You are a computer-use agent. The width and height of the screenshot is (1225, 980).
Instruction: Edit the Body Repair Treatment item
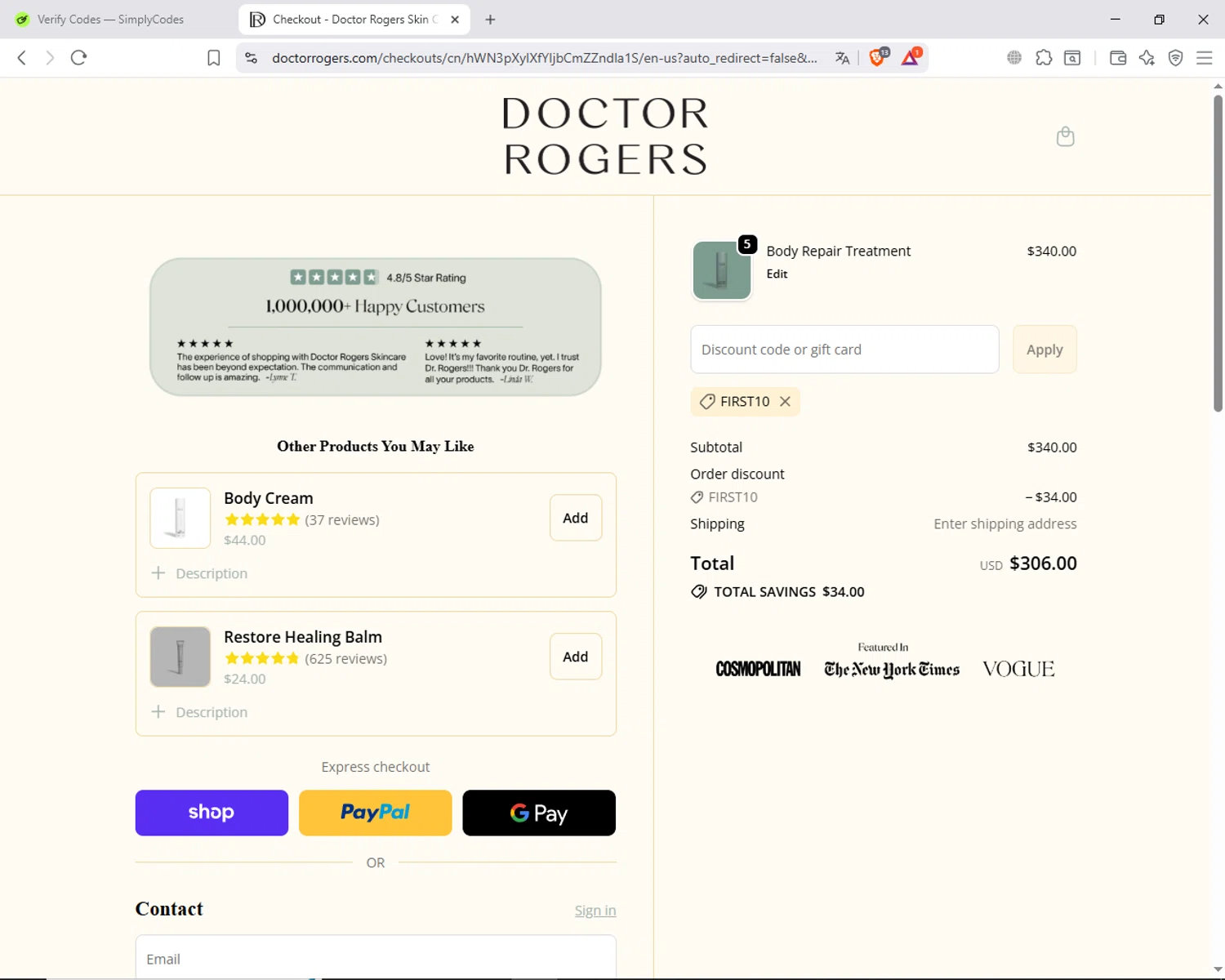coord(777,274)
